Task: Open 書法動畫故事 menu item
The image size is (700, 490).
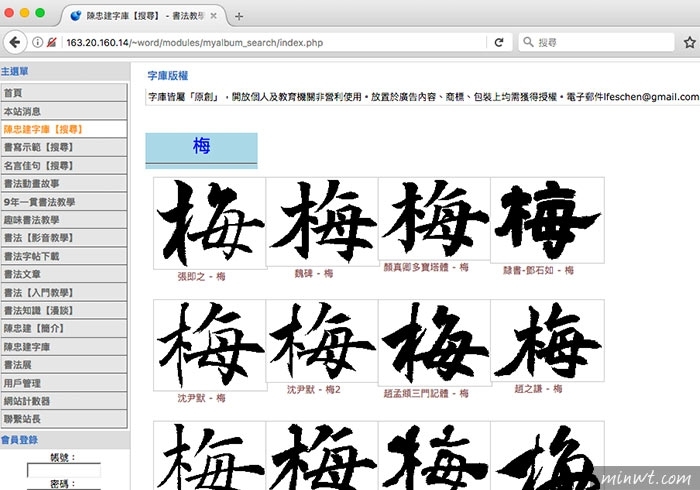Action: pyautogui.click(x=64, y=183)
